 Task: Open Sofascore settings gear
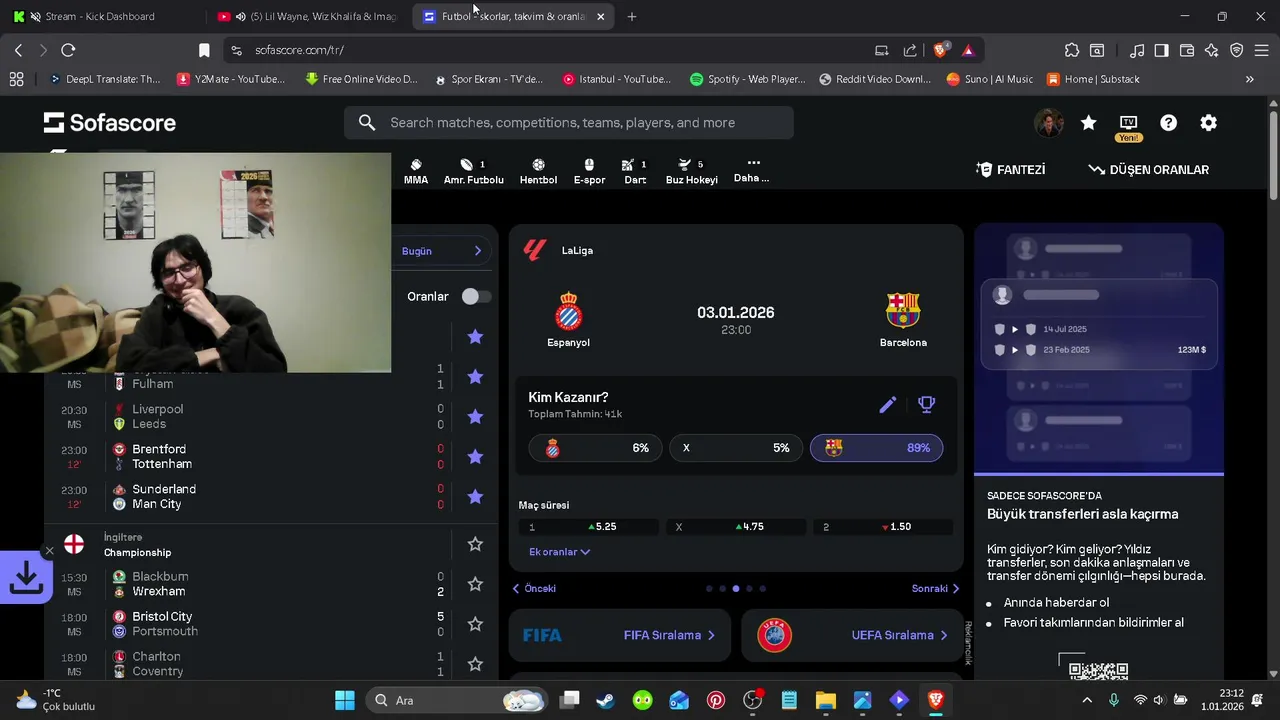coord(1208,123)
